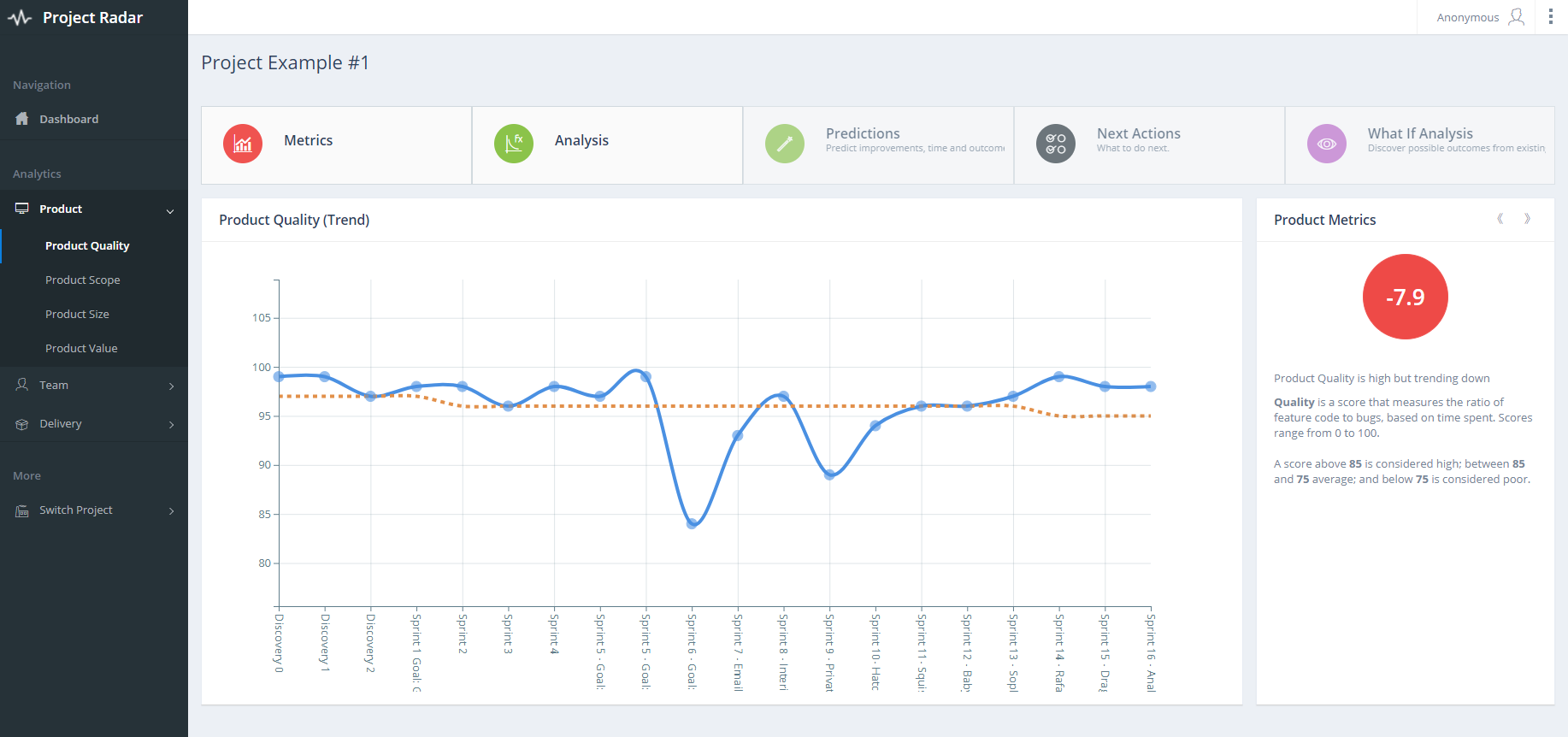Open the vertical three-dot options menu
Screen dimensions: 1568x737
[x=1551, y=17]
